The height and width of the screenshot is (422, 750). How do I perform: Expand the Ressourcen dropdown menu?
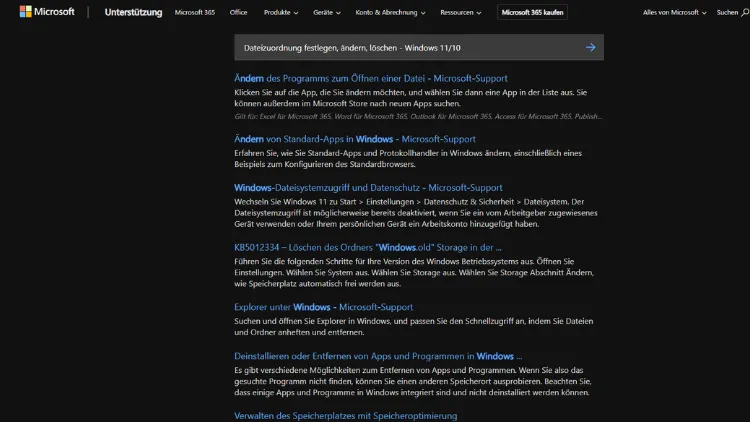461,12
